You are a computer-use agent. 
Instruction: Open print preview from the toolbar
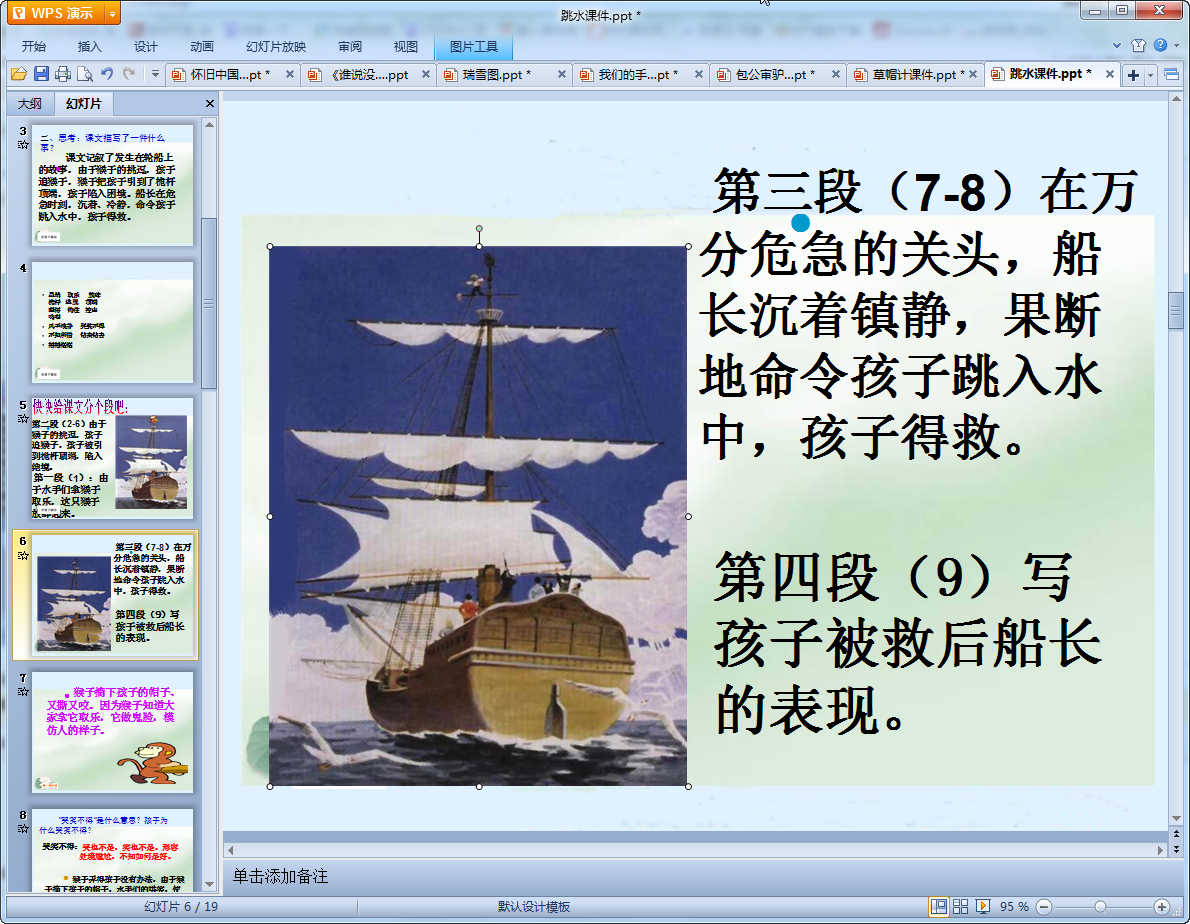click(85, 74)
